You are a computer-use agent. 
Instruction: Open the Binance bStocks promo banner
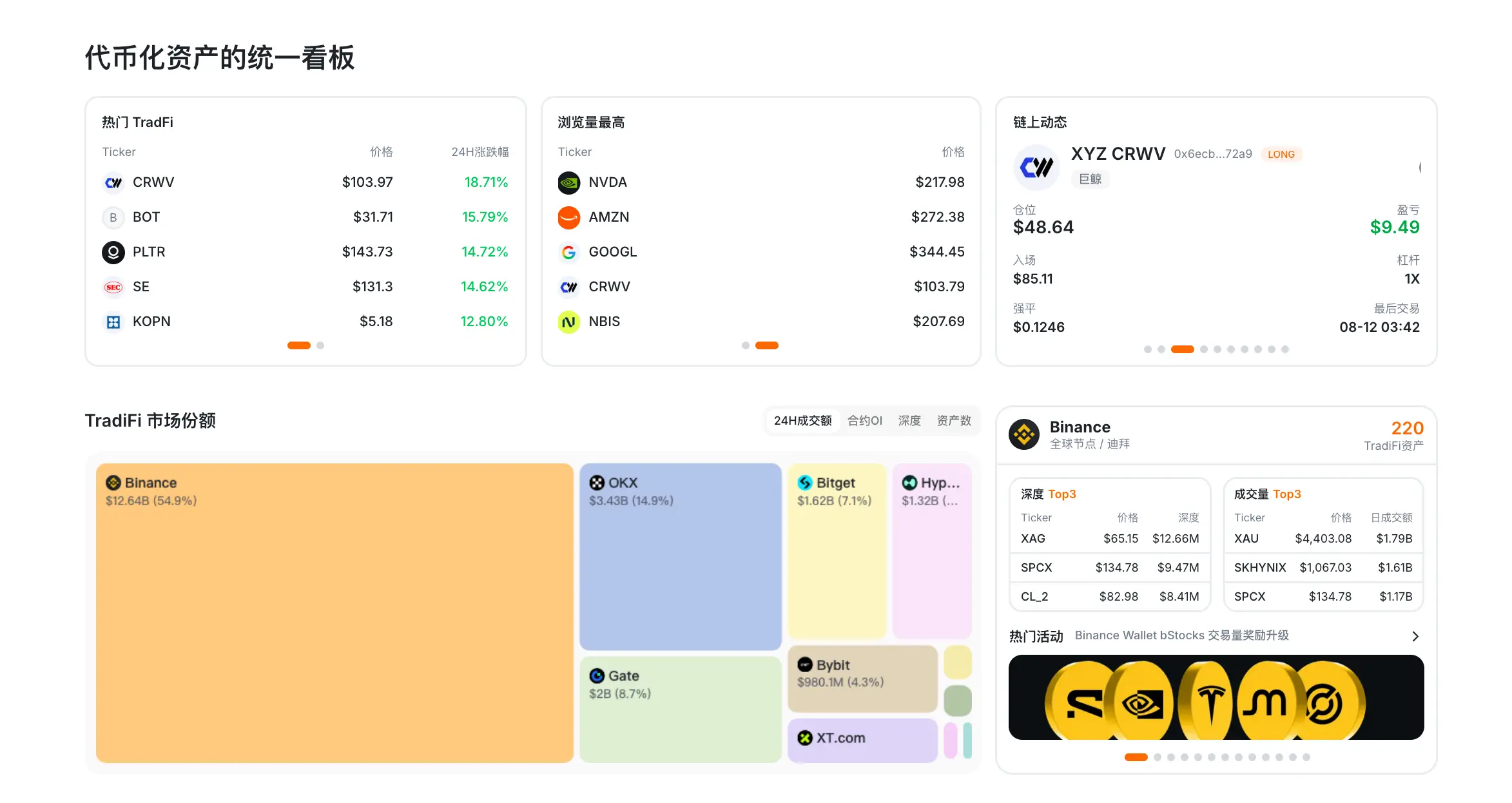(x=1216, y=697)
